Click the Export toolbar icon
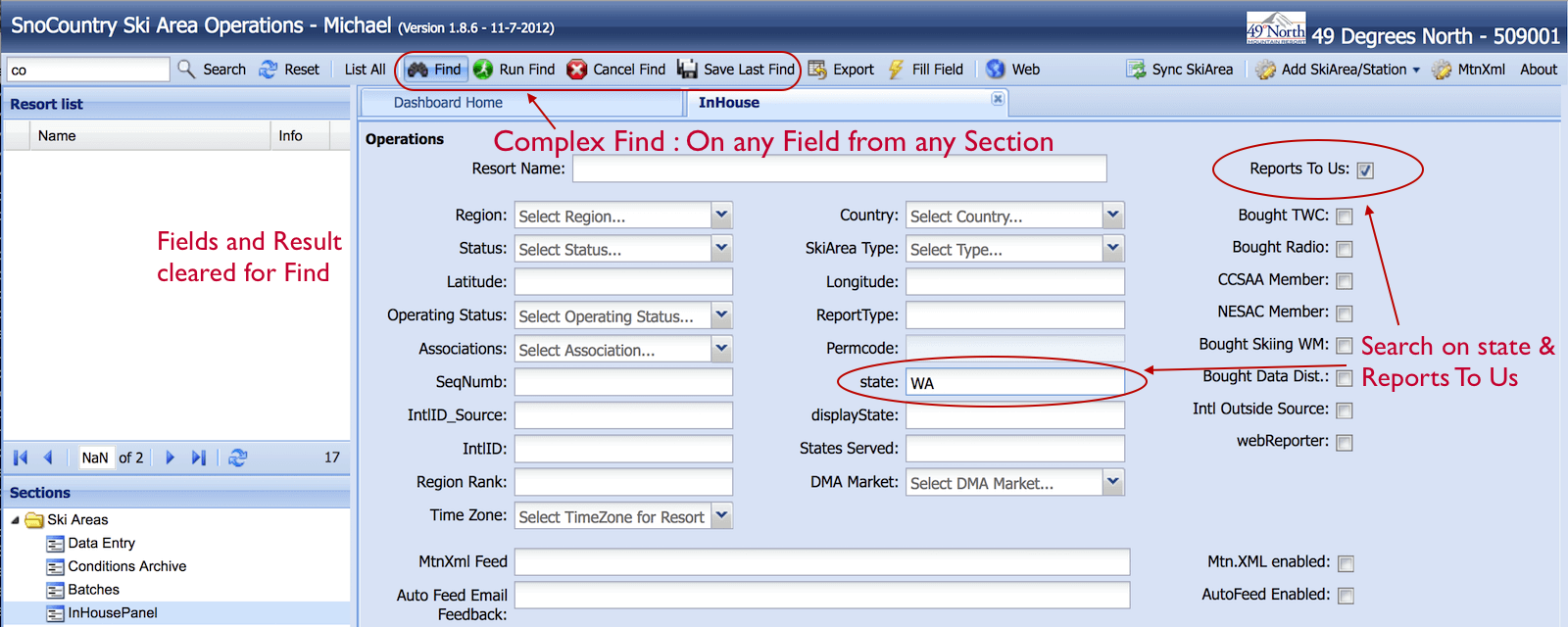This screenshot has height=627, width=1568. (x=817, y=70)
